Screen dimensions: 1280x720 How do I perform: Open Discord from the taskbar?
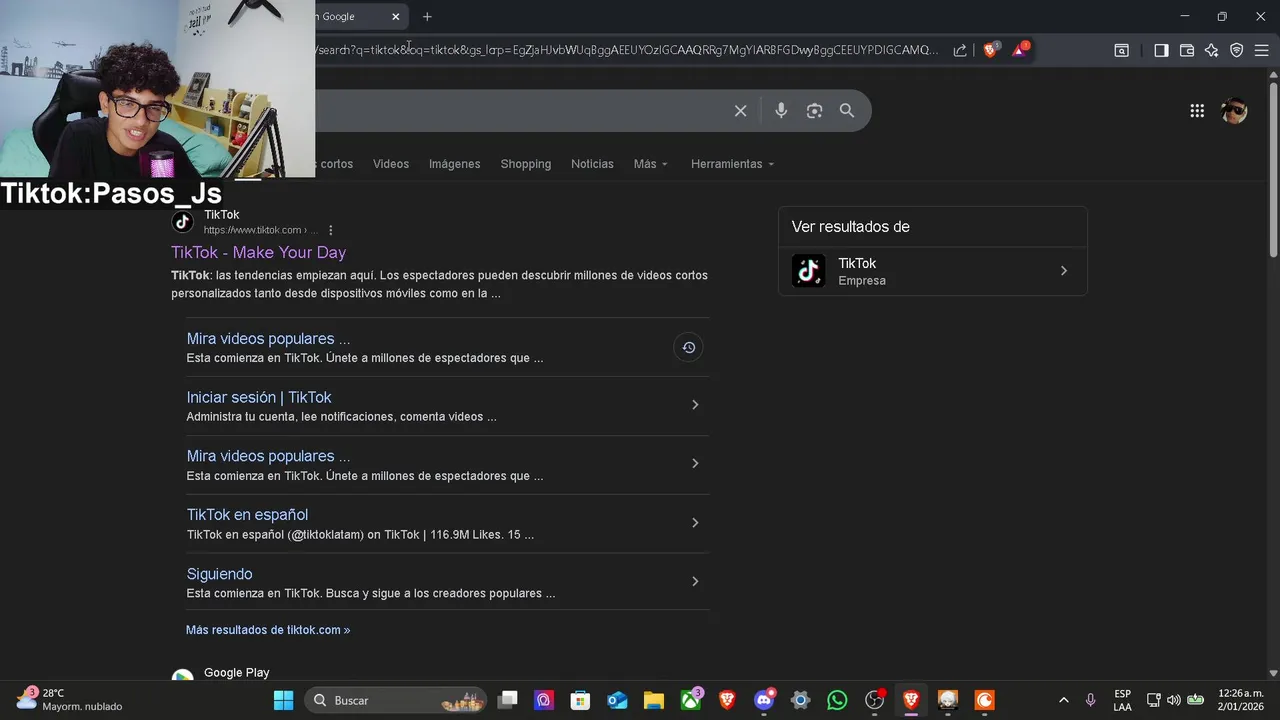coord(764,700)
